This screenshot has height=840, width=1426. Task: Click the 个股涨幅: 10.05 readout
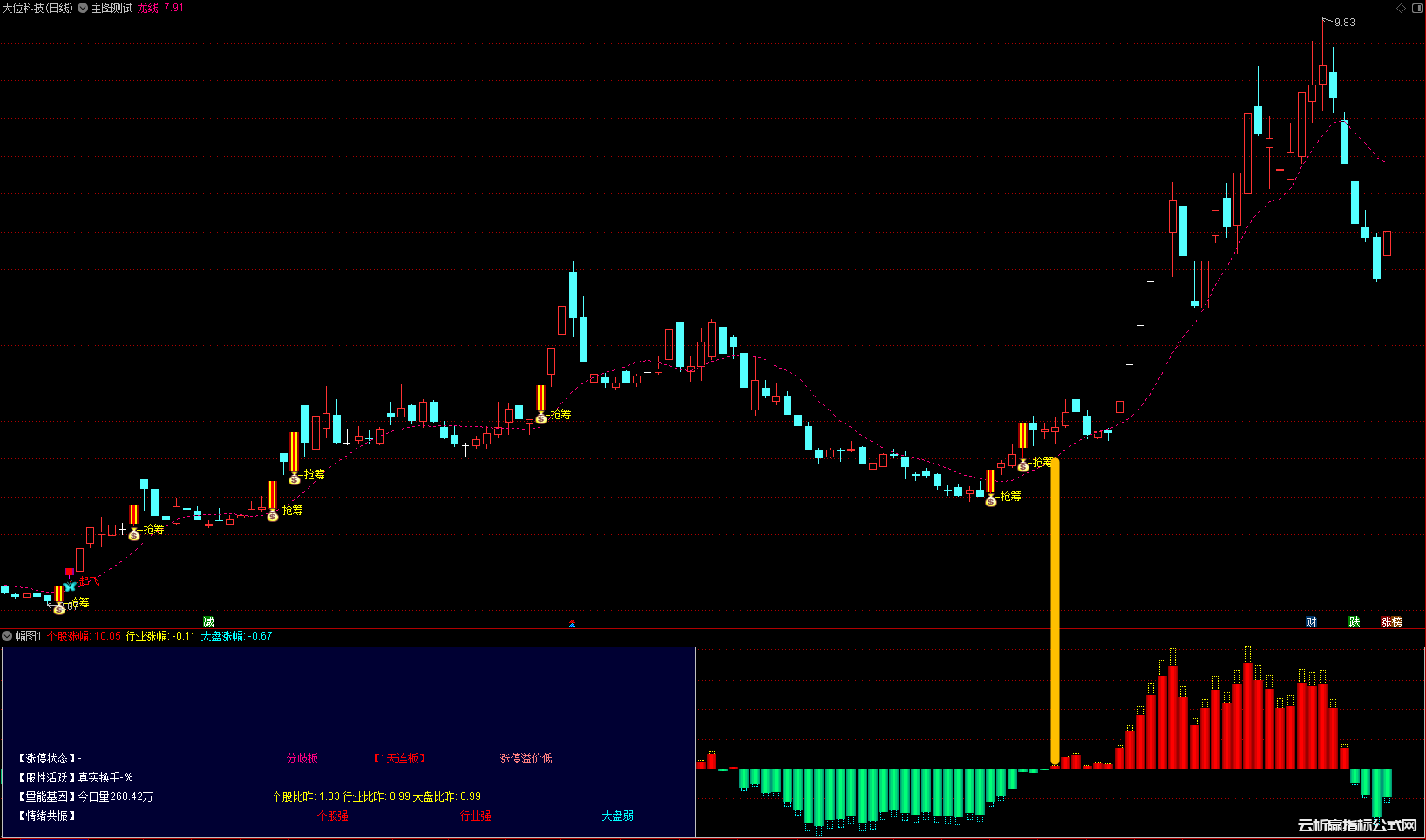[x=84, y=636]
